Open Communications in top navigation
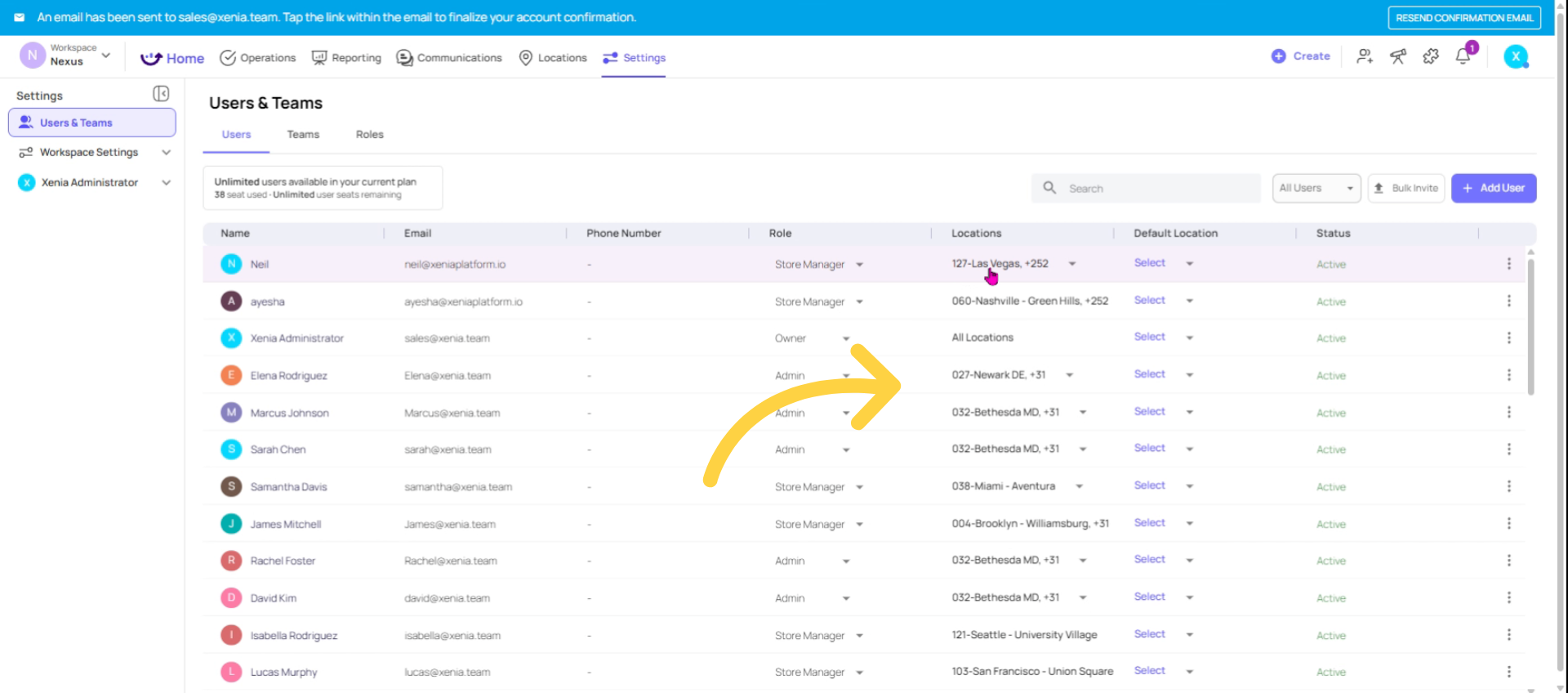Viewport: 1568px width, 693px height. [449, 58]
